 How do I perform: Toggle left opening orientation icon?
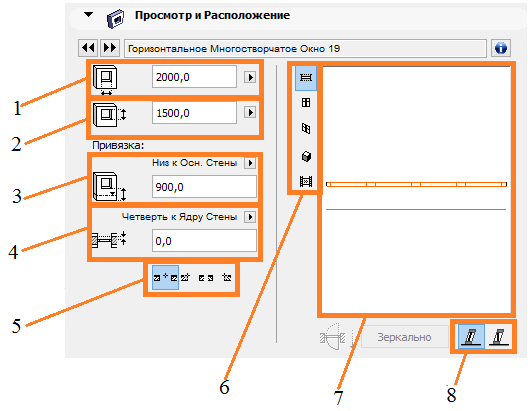[471, 337]
